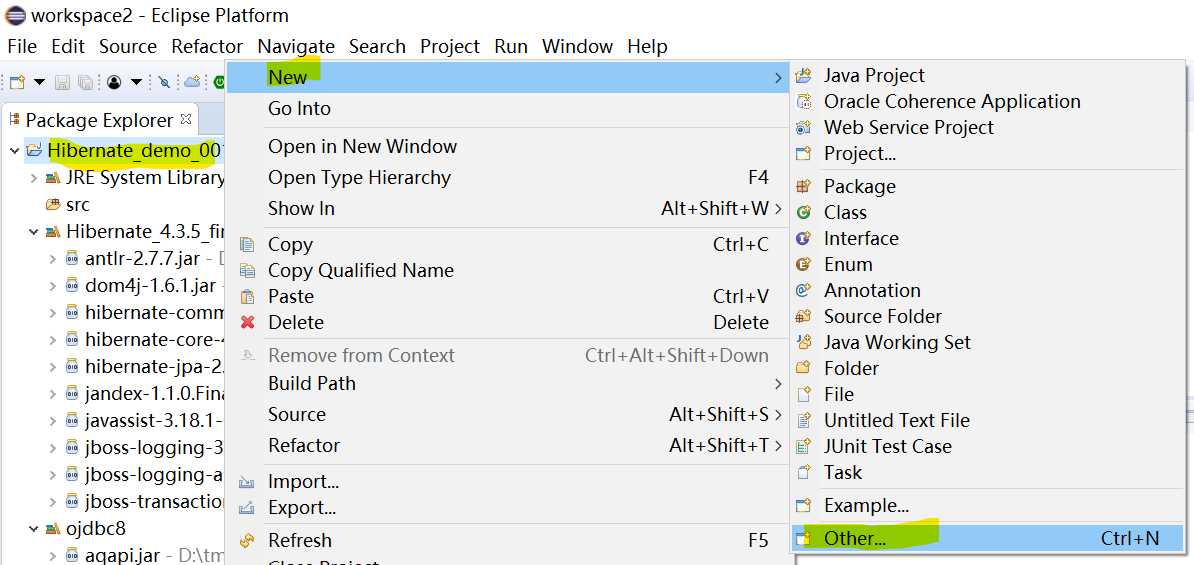This screenshot has width=1194, height=565.
Task: Select Task in the New submenu
Action: [x=987, y=472]
